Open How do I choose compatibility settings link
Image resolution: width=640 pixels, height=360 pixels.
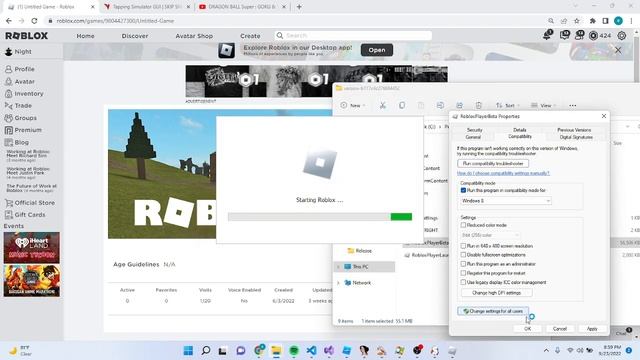pos(503,173)
